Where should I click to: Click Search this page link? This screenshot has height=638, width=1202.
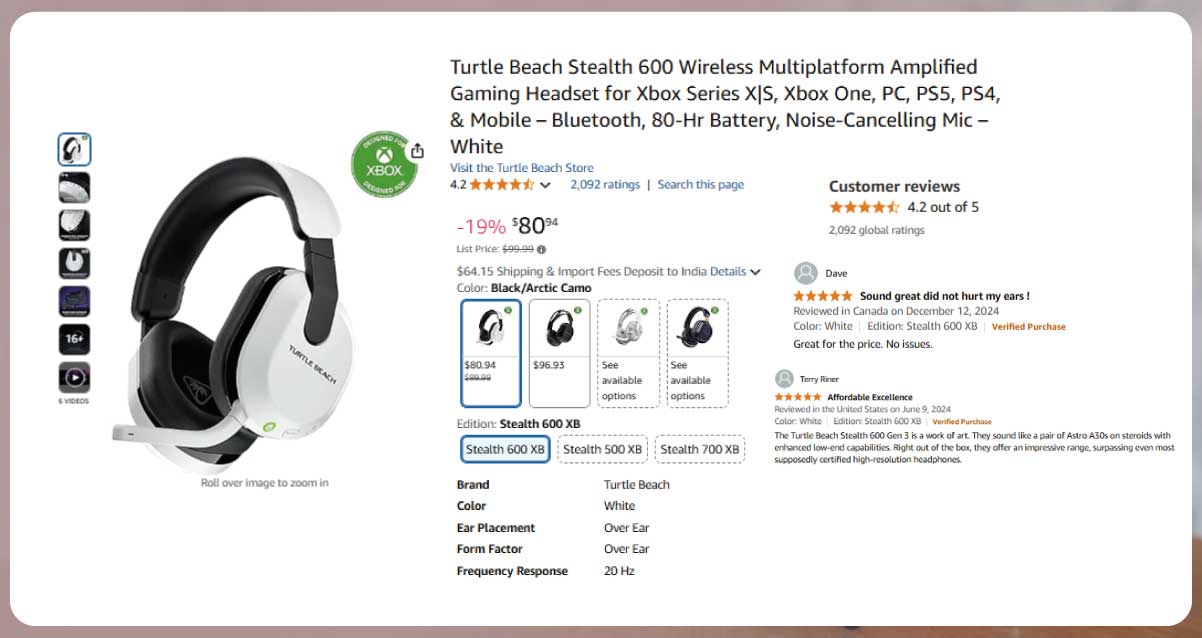click(x=700, y=184)
